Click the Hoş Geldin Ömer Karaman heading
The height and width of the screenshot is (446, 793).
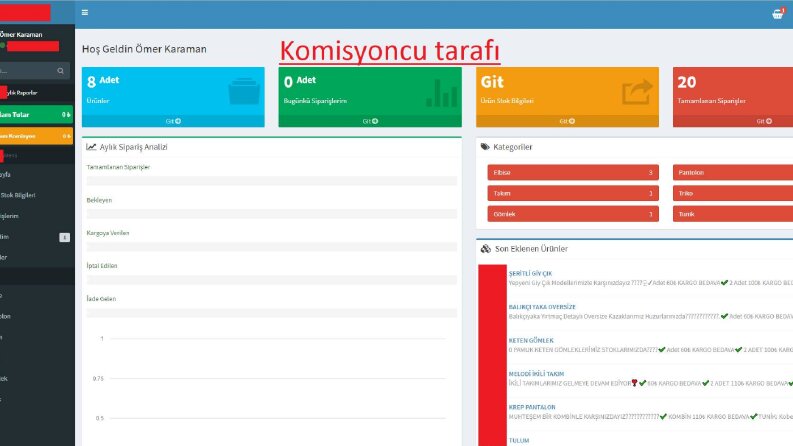[144, 49]
